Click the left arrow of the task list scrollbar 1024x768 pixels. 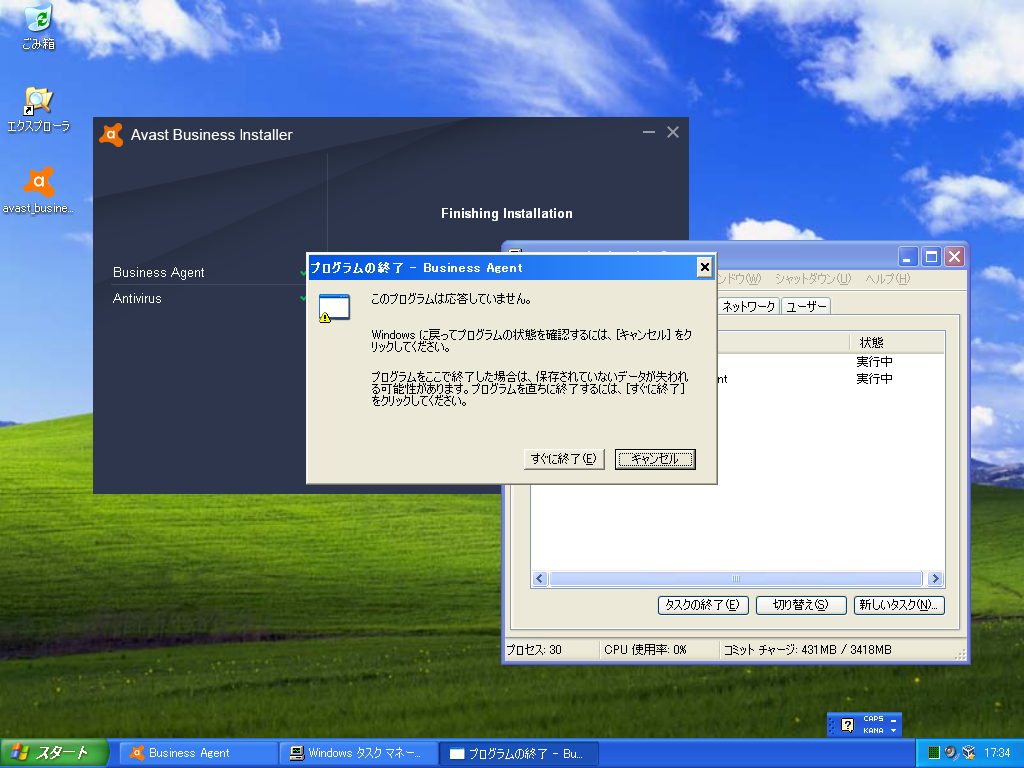tap(539, 579)
